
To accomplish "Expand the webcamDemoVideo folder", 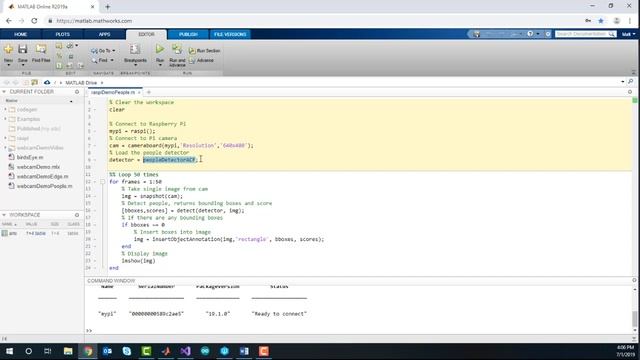I will point(5,148).
